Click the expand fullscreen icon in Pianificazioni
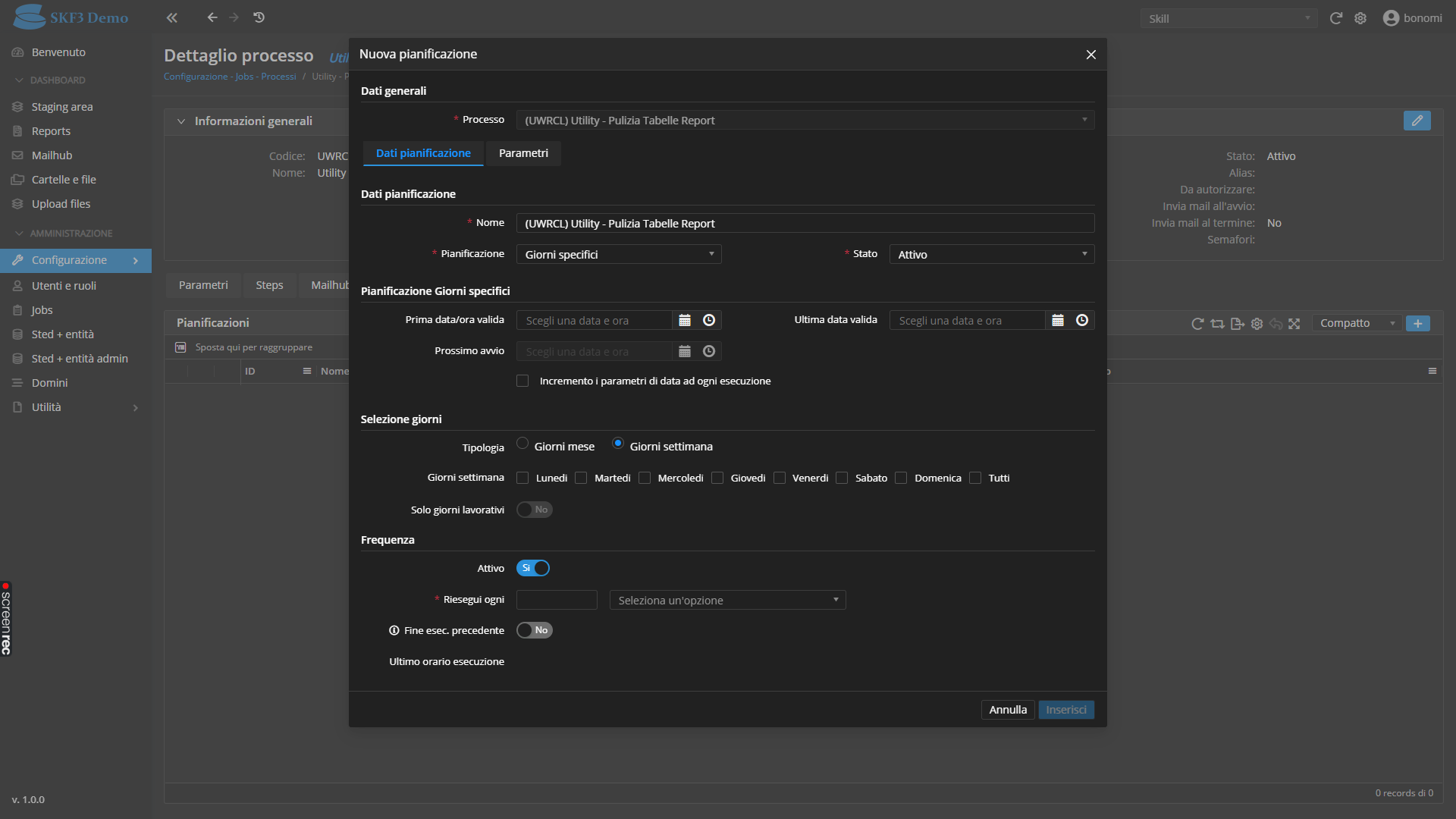The height and width of the screenshot is (819, 1456). [1294, 324]
